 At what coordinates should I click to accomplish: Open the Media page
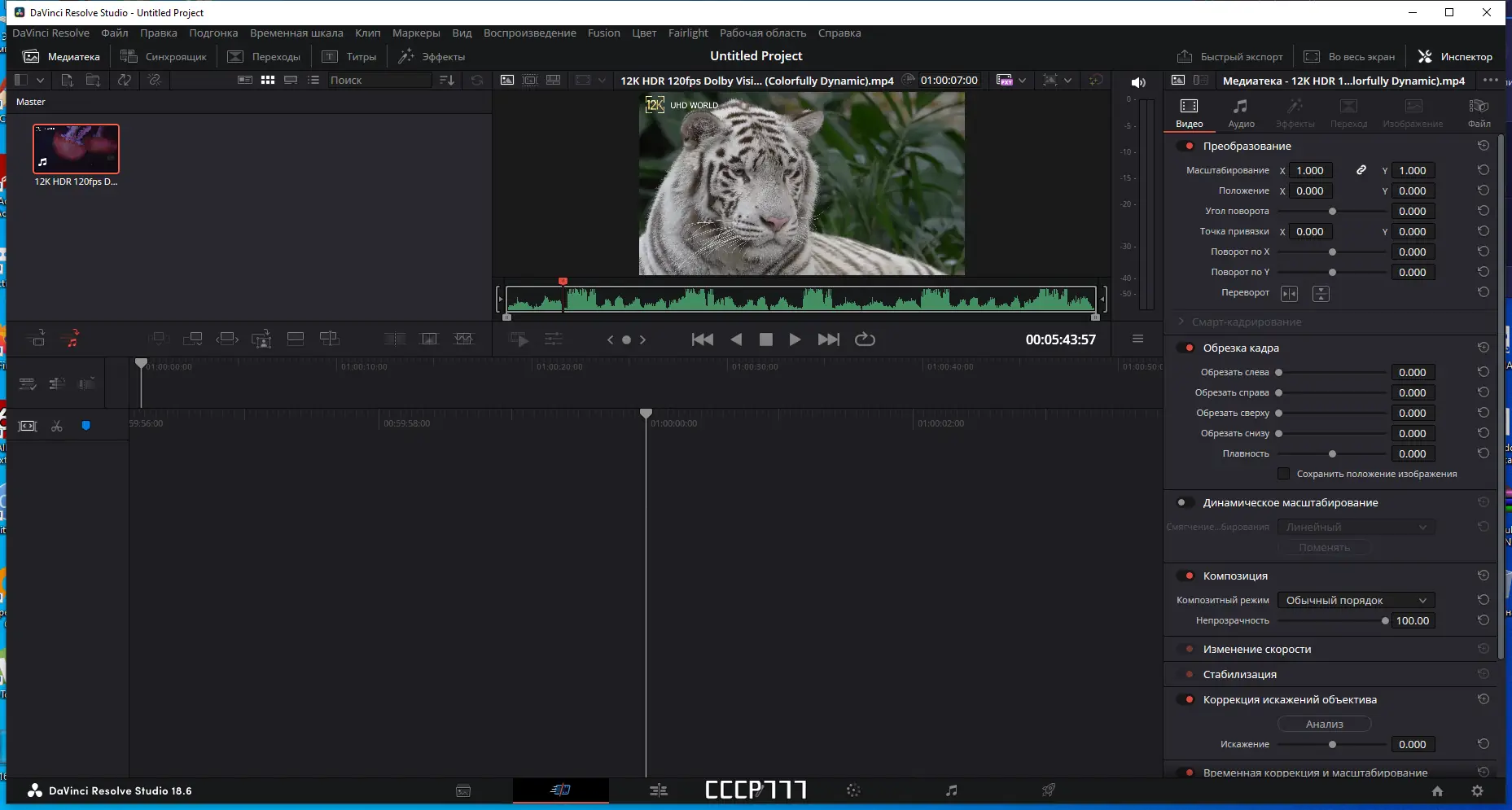point(463,790)
